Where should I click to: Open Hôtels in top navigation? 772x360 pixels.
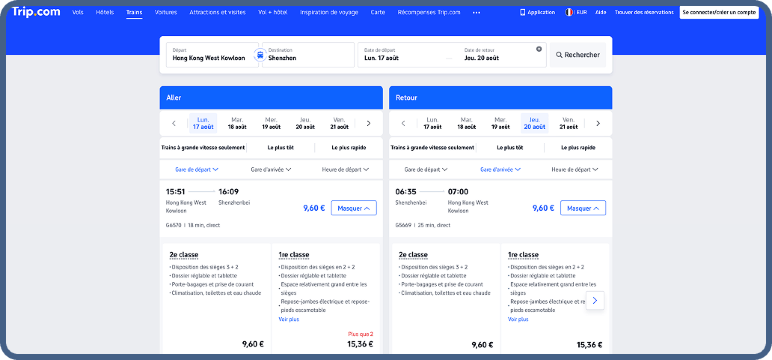coord(105,12)
